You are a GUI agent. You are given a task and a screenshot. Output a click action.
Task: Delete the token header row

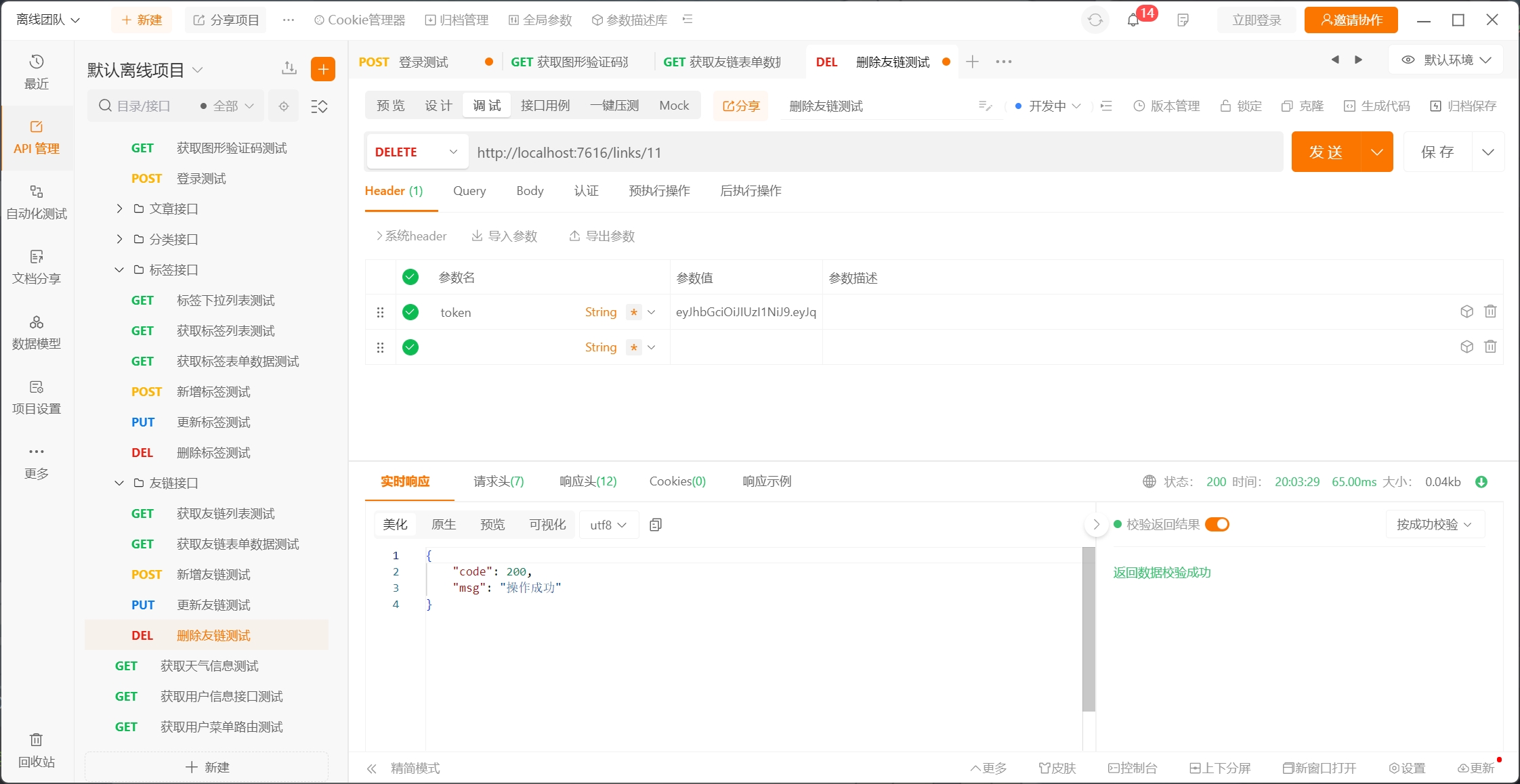pos(1490,311)
